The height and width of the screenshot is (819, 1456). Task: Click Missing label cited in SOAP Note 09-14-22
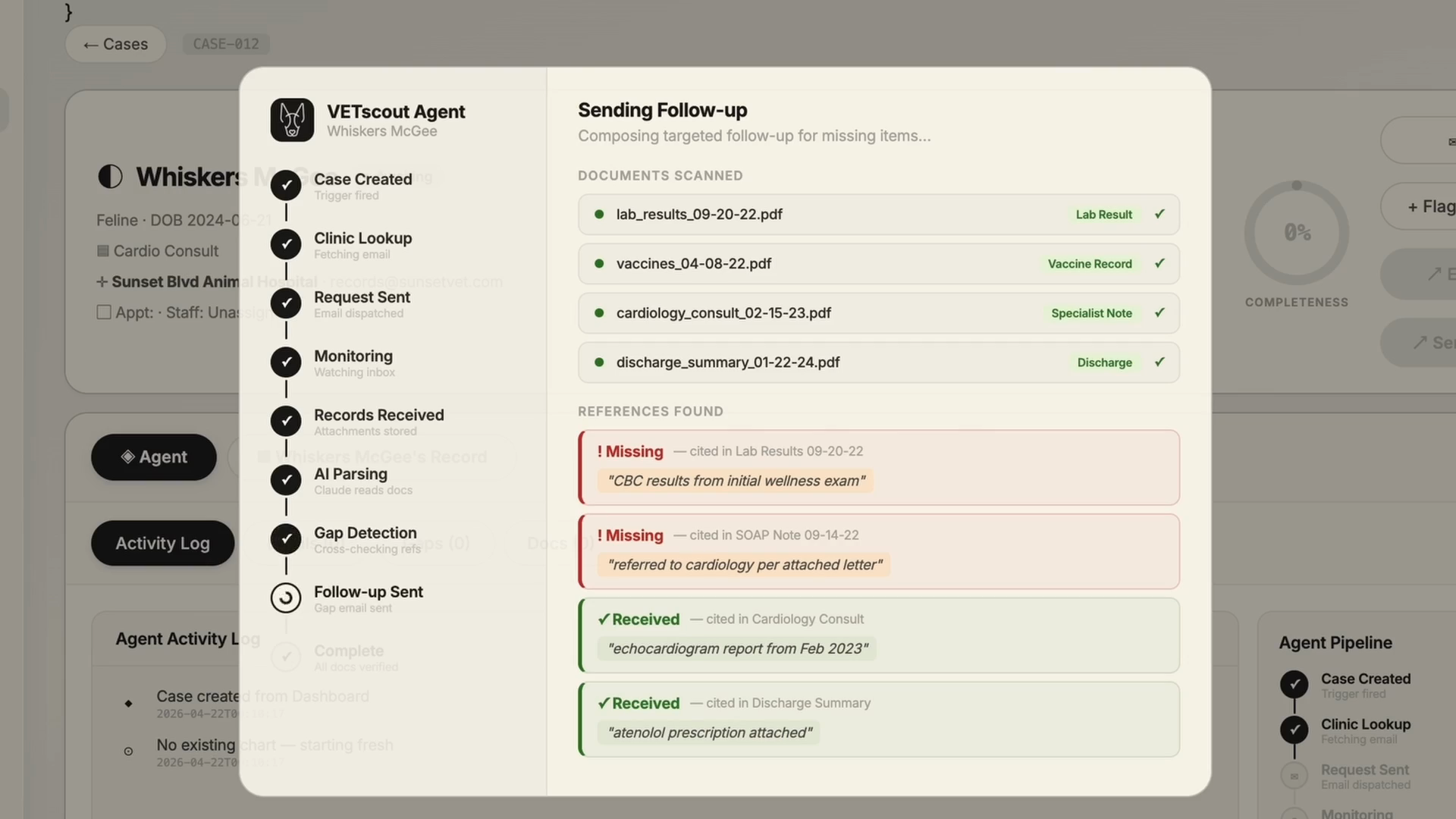tap(630, 535)
